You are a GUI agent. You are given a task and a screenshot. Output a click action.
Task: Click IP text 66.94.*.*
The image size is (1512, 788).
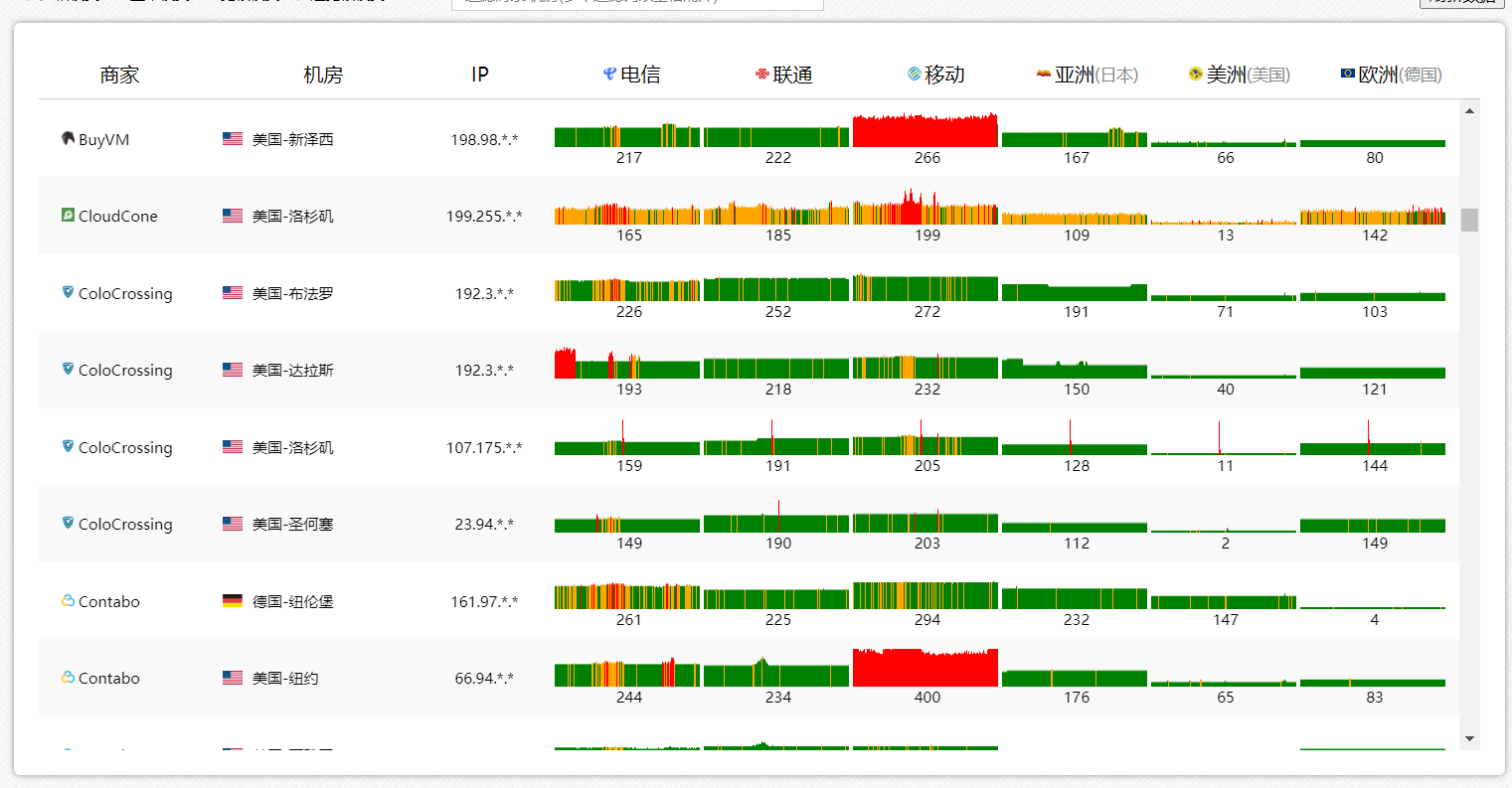coord(484,678)
